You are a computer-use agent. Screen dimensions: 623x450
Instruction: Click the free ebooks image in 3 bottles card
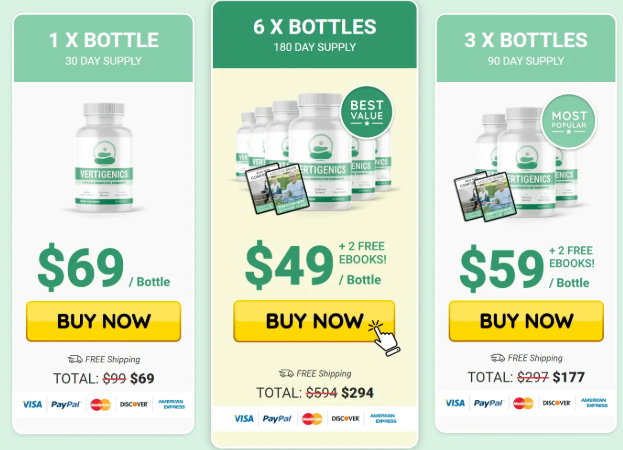point(485,197)
